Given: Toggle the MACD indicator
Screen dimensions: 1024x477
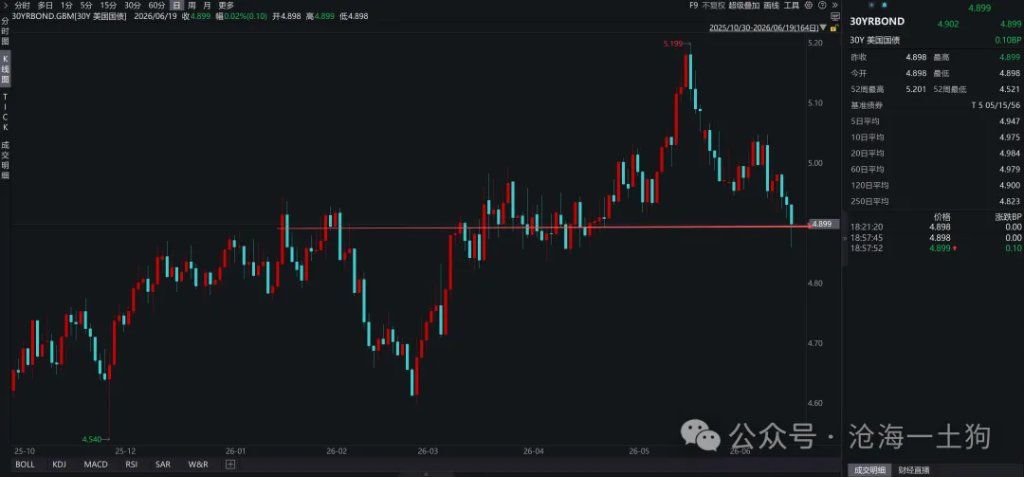Looking at the screenshot, I should click(96, 465).
